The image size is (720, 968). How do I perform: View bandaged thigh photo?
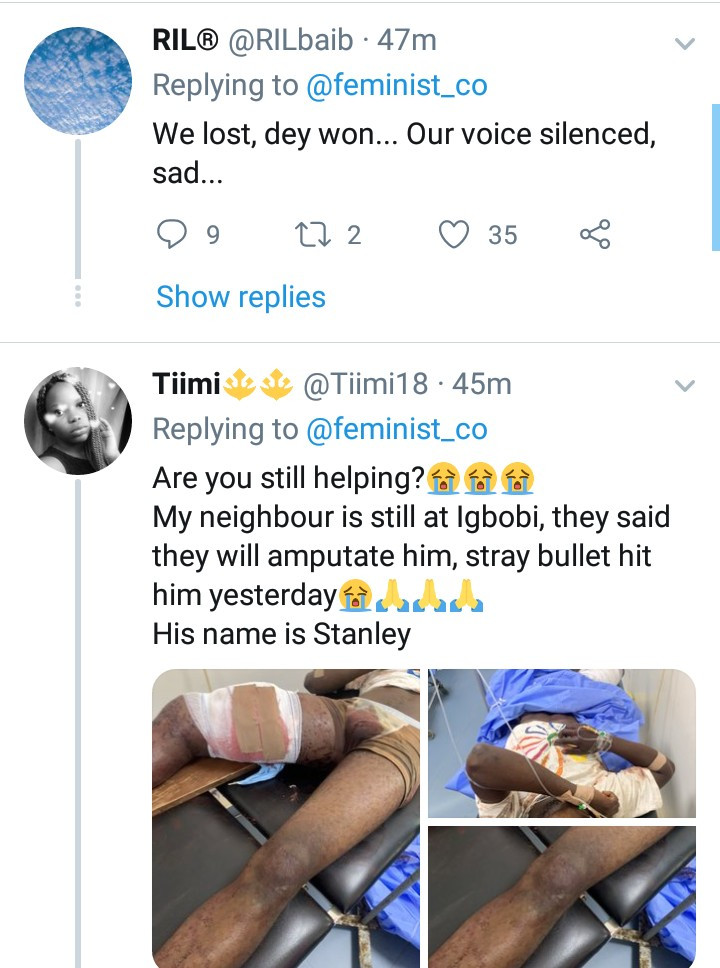point(286,819)
